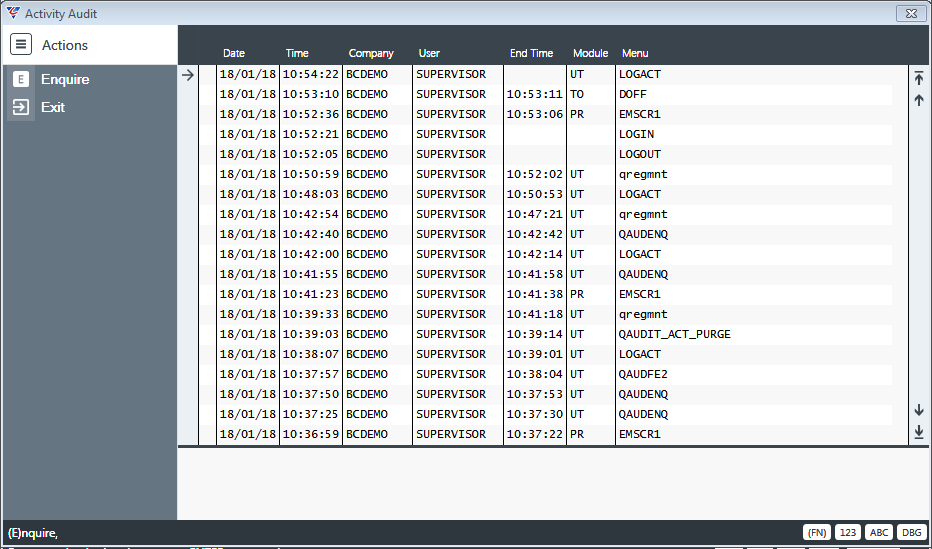Select the Enquire action label
The width and height of the screenshot is (932, 549).
pyautogui.click(x=65, y=79)
